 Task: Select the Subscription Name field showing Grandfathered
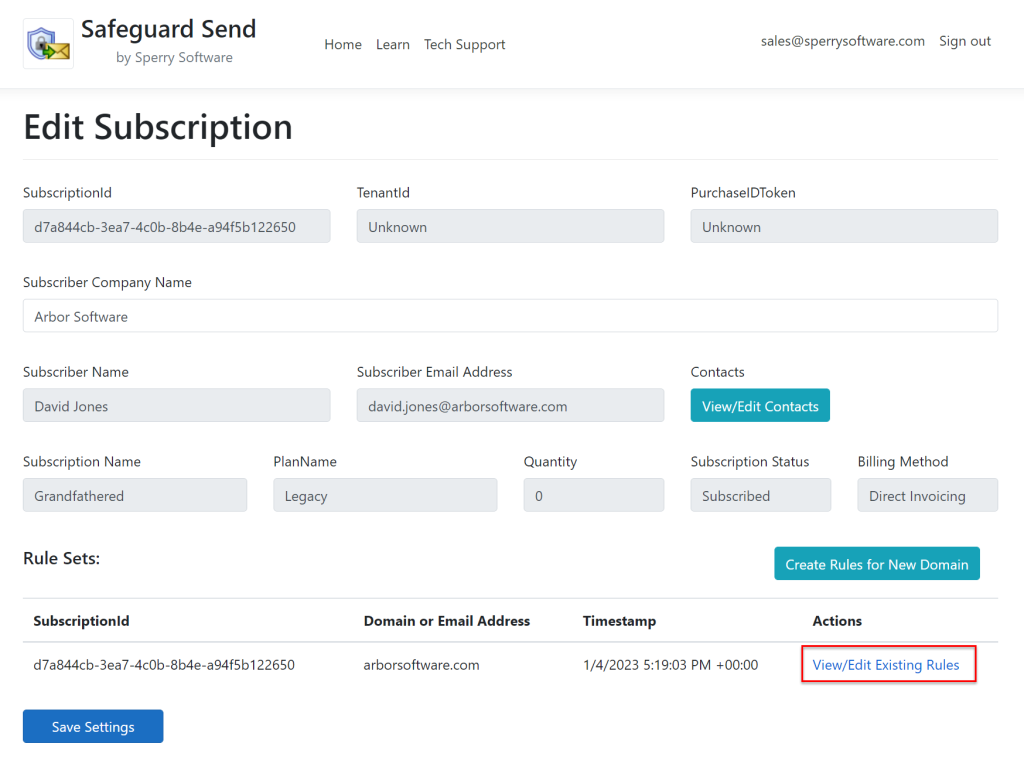[x=135, y=495]
